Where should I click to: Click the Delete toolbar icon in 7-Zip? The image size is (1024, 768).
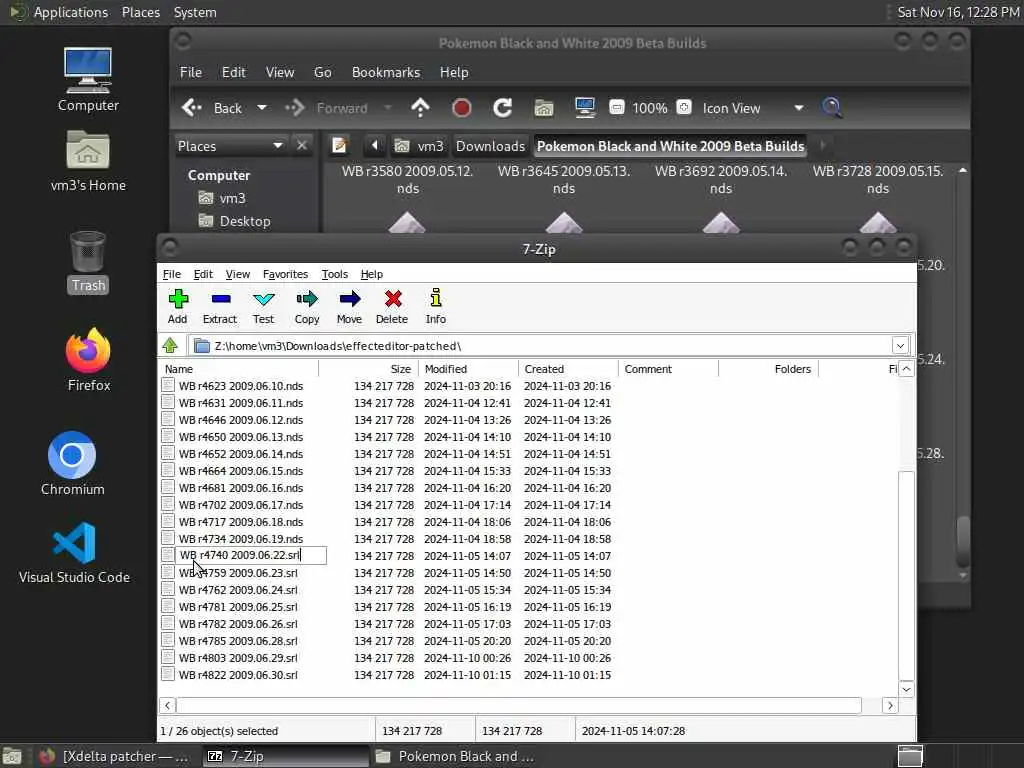coord(392,307)
